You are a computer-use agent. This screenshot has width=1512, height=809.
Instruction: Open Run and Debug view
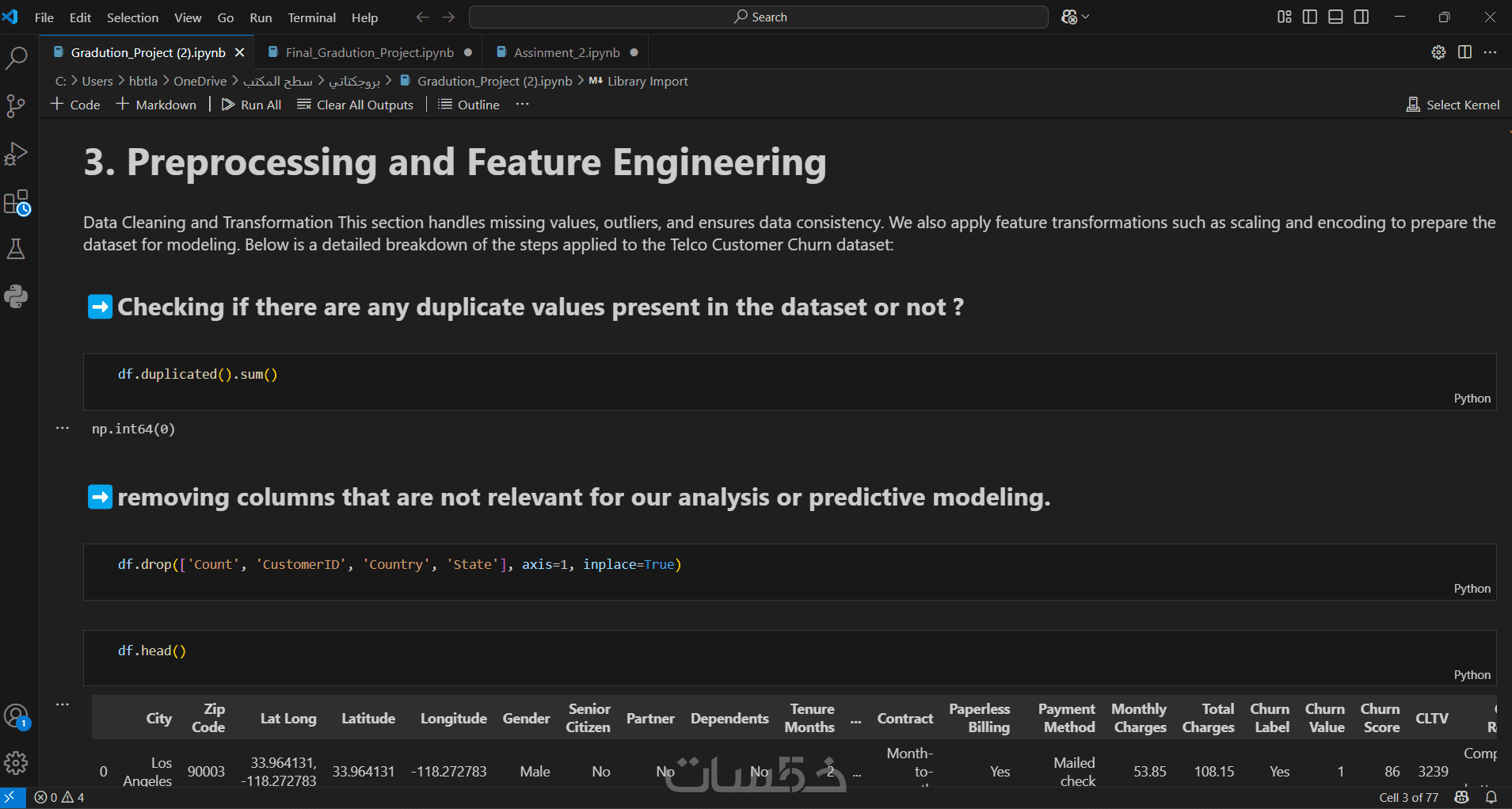click(x=16, y=154)
